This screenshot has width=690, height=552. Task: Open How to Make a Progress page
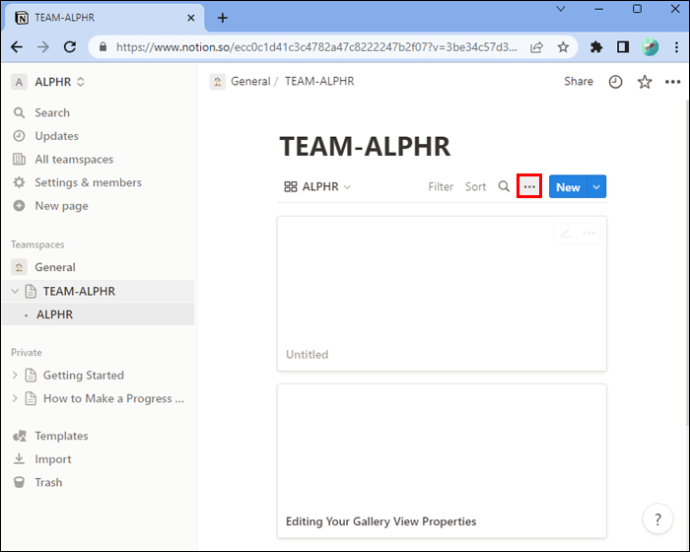pos(114,398)
